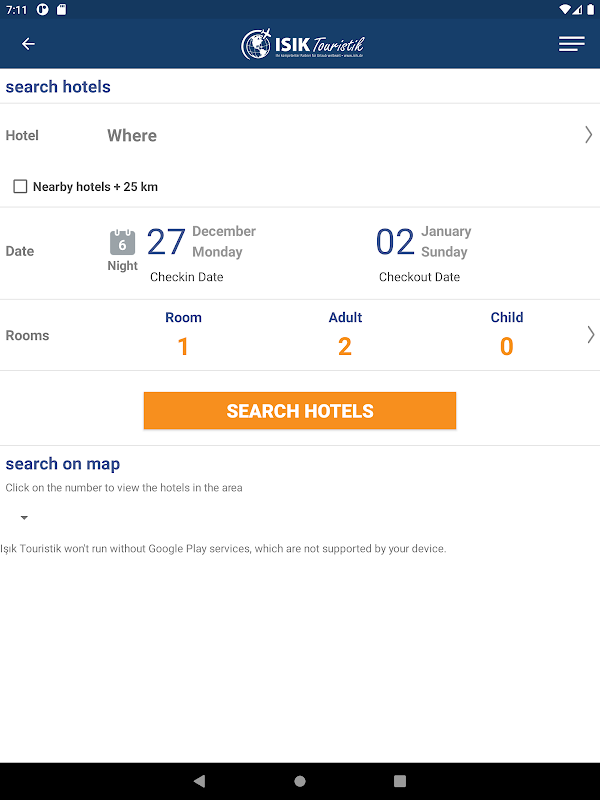Change the Adult count value

345,346
